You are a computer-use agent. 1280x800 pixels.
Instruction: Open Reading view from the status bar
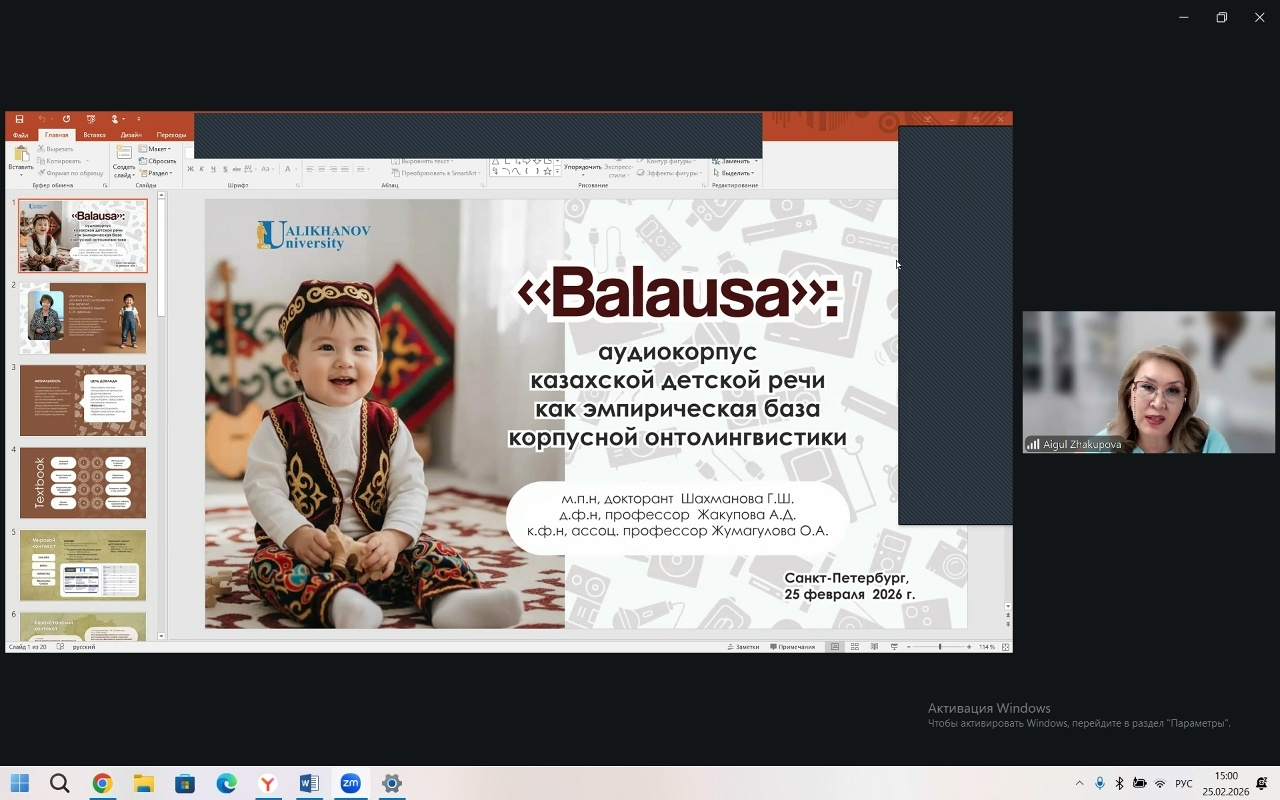coord(875,646)
